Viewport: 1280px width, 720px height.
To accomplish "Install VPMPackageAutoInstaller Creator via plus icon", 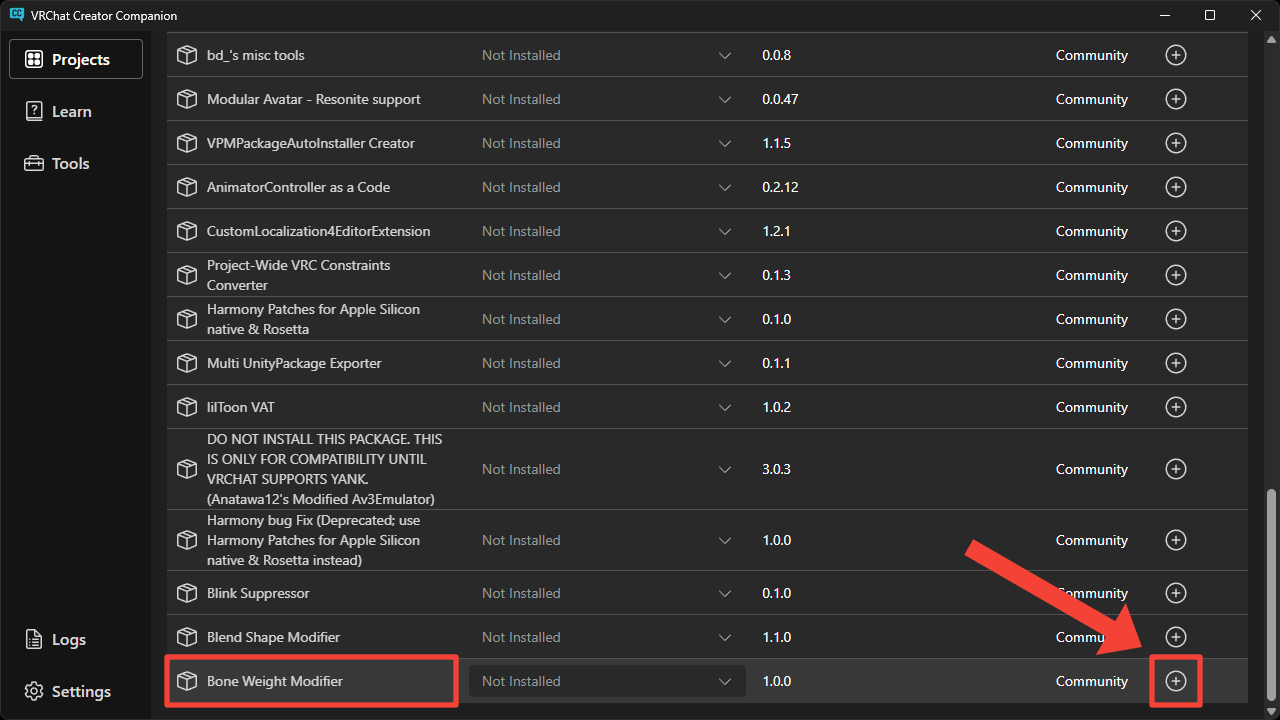I will pyautogui.click(x=1176, y=143).
